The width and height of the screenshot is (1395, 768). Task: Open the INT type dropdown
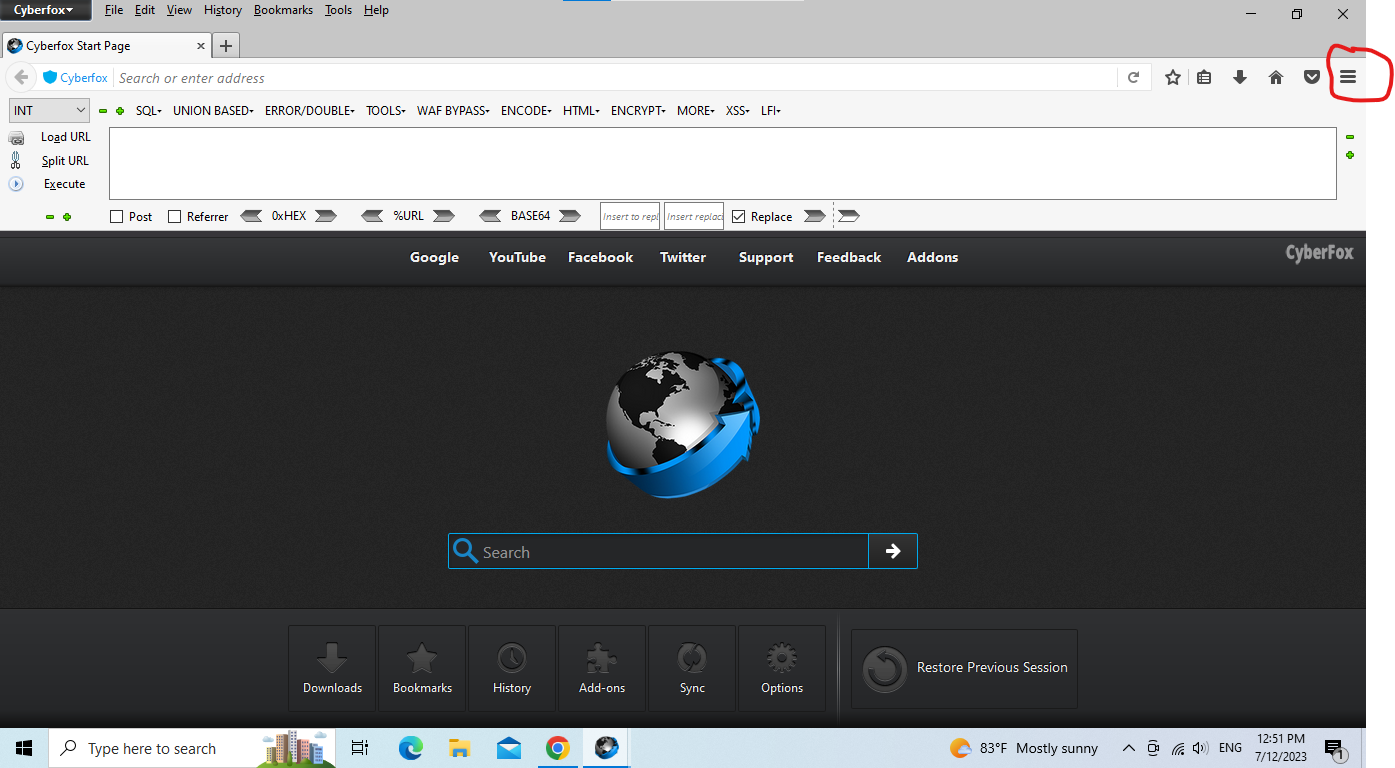[49, 111]
